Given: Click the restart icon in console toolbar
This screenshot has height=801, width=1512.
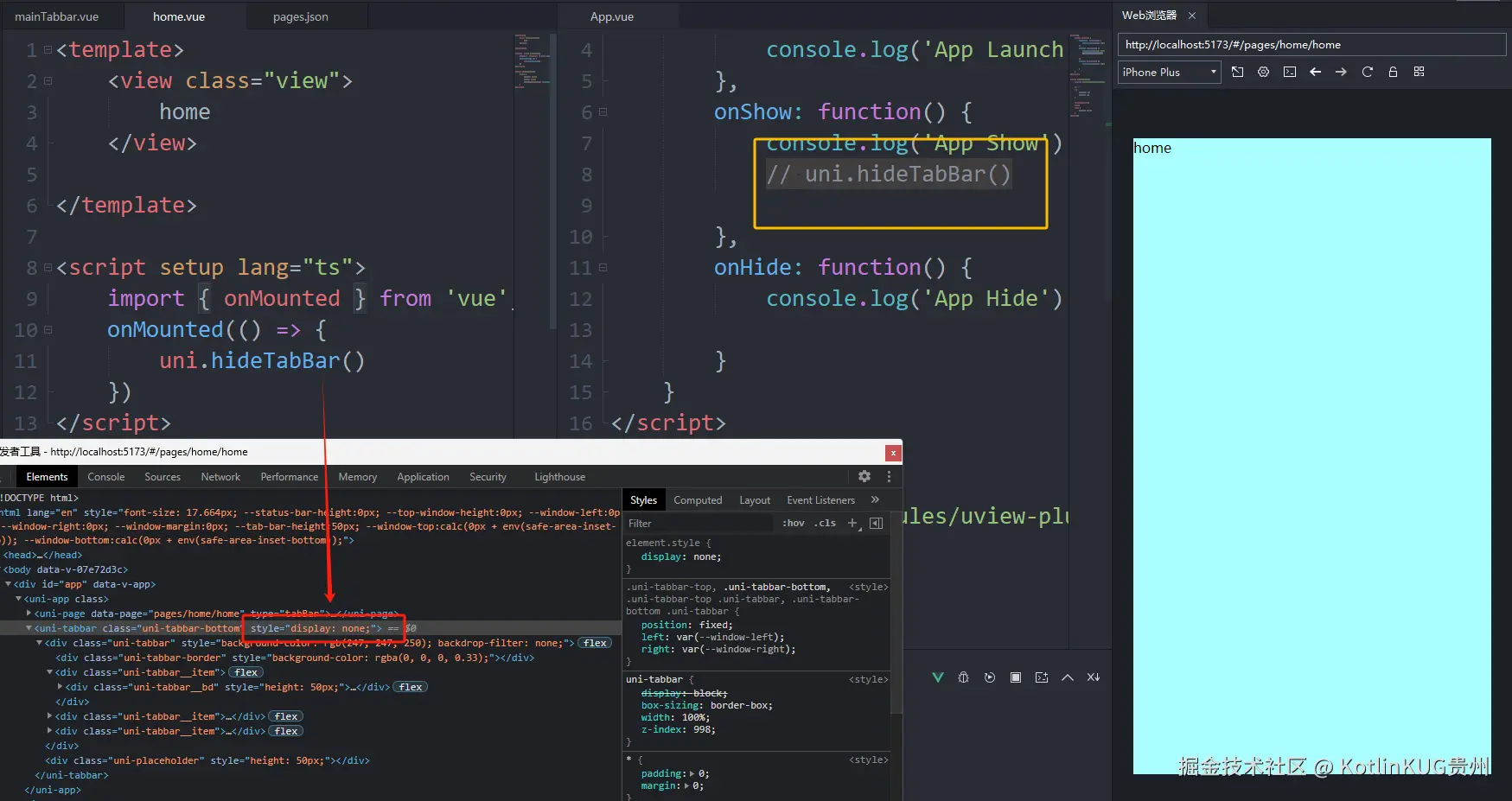Looking at the screenshot, I should pos(990,677).
